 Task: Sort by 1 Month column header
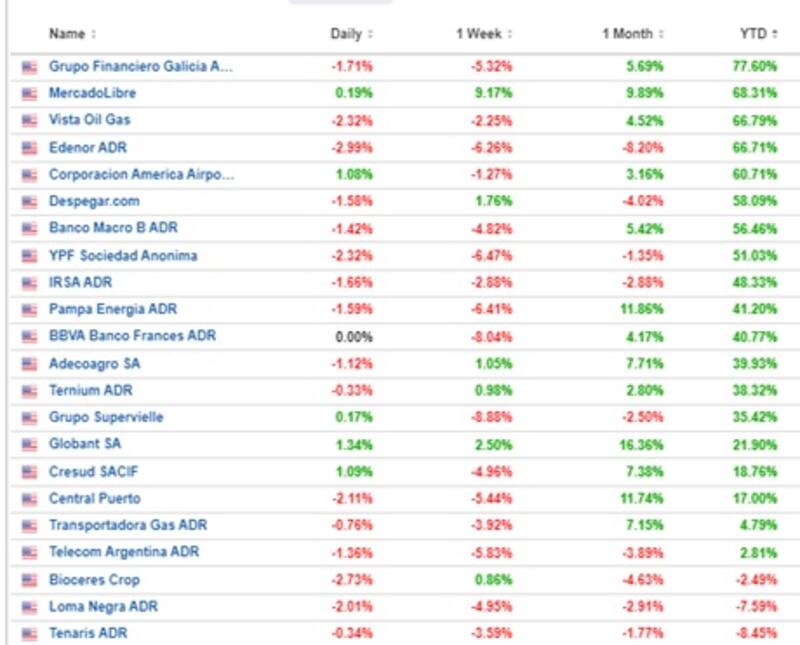(x=631, y=34)
